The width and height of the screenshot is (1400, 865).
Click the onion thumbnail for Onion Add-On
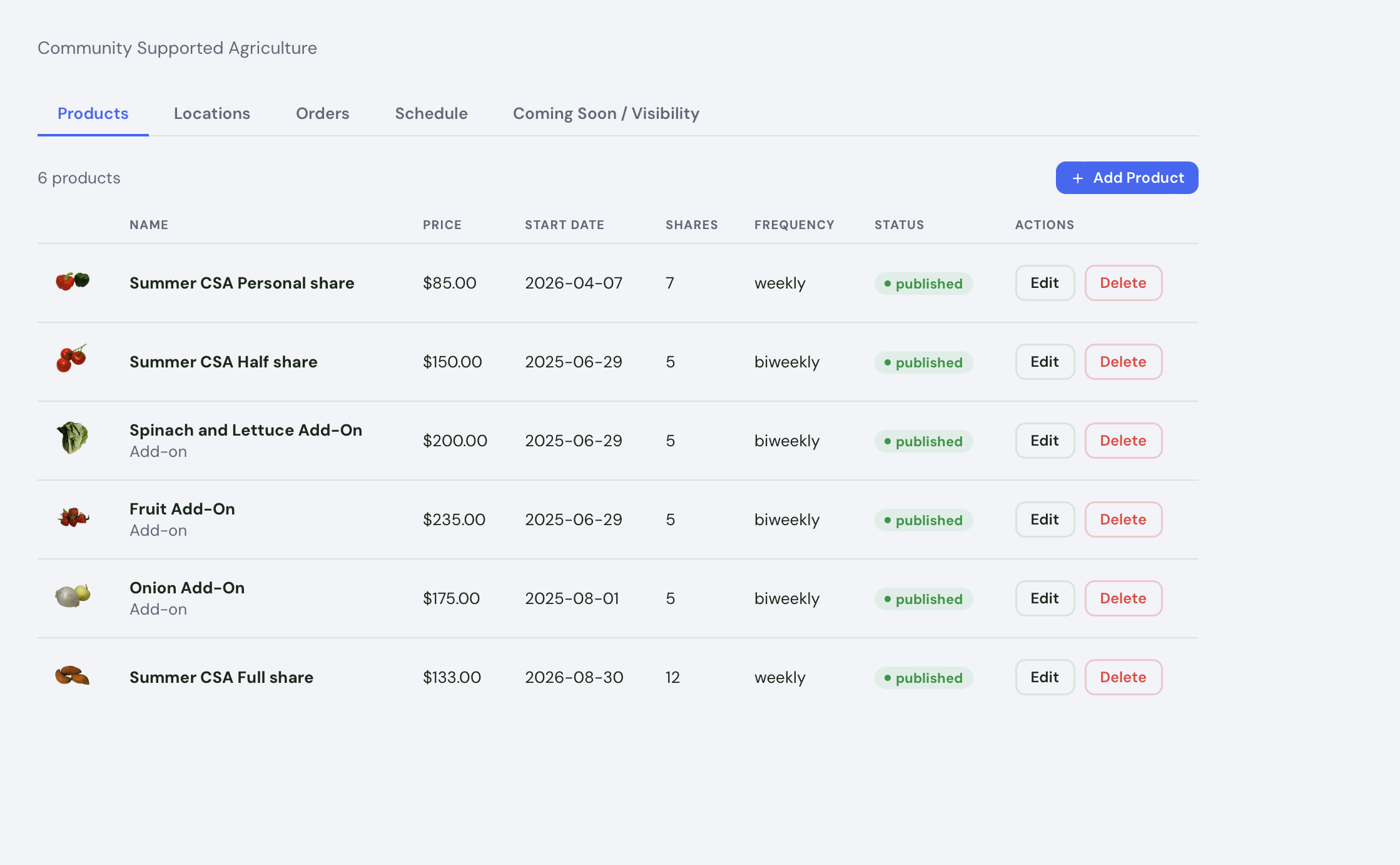73,595
